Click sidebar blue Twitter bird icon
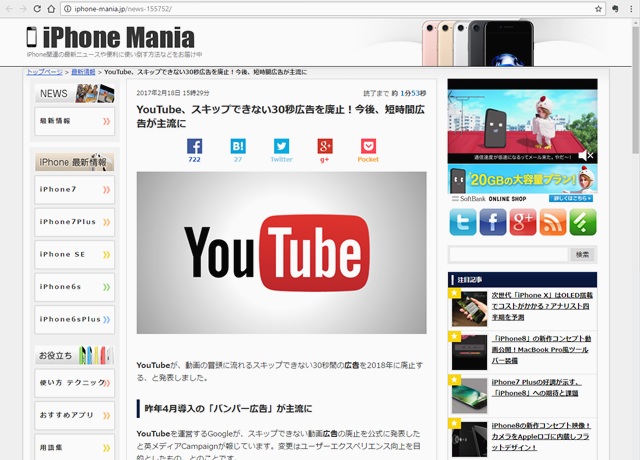Image resolution: width=640 pixels, height=460 pixels. click(463, 222)
